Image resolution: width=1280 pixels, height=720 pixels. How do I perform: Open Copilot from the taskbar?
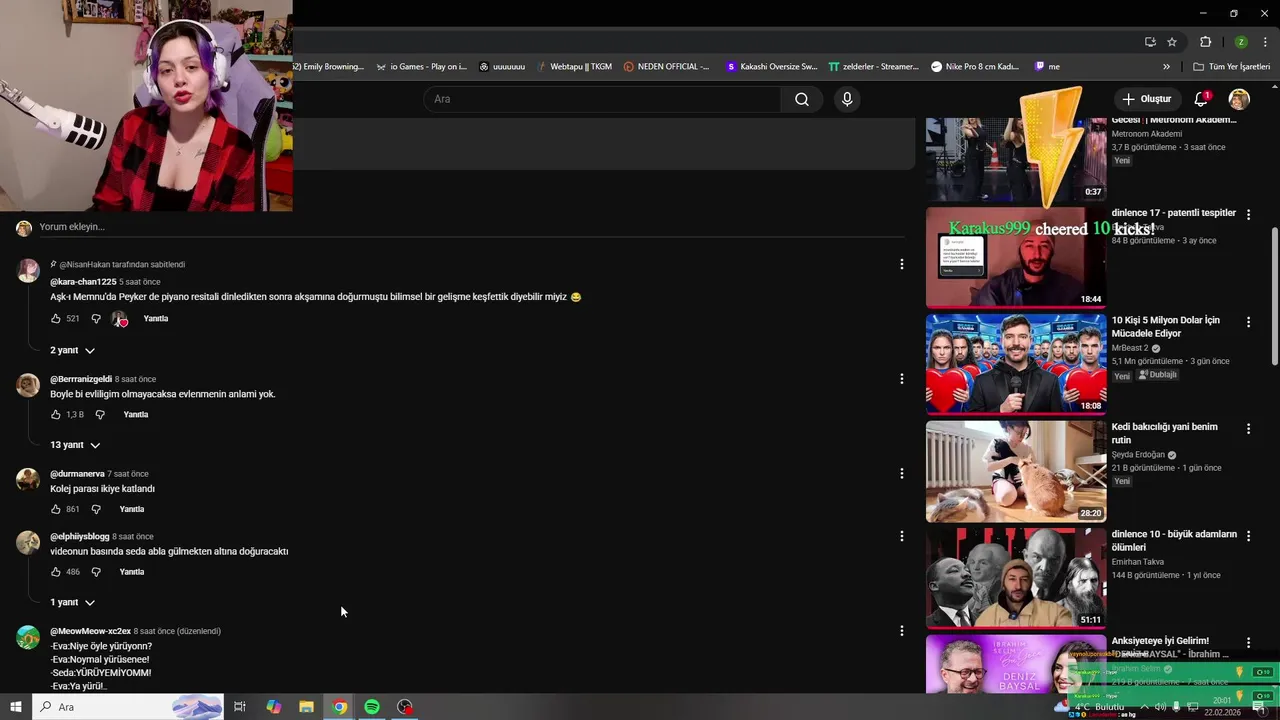273,707
